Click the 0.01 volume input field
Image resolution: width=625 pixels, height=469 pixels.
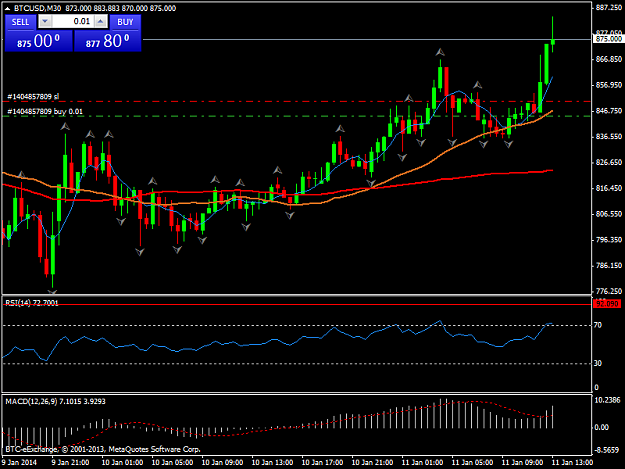coord(73,22)
